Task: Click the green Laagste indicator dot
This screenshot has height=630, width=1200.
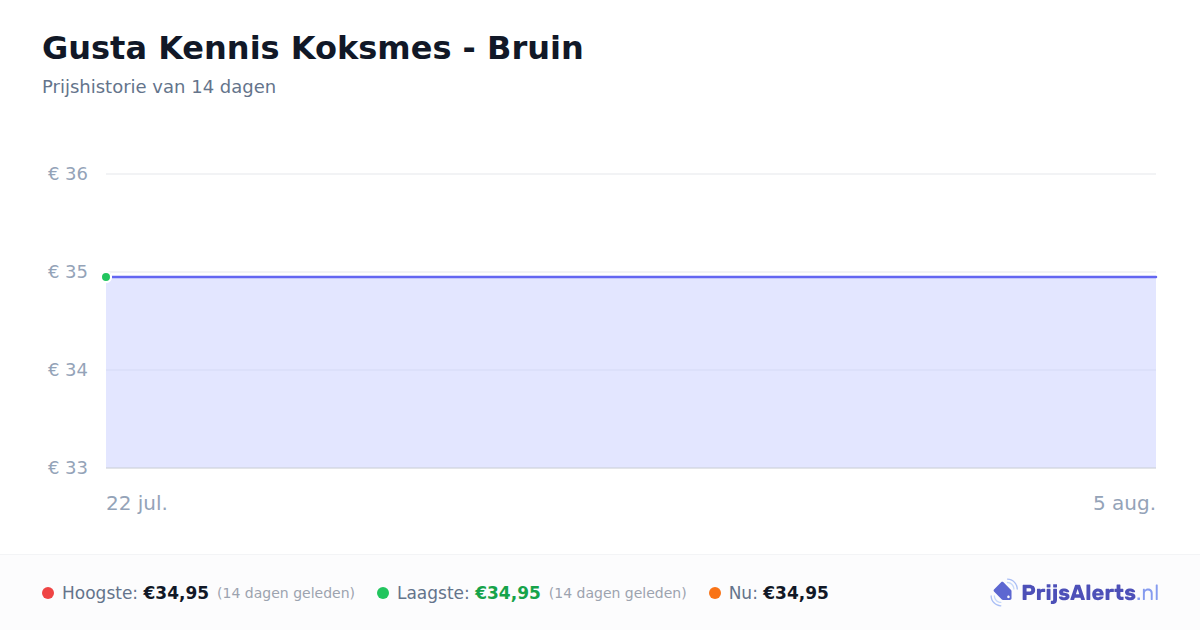Action: click(x=383, y=593)
